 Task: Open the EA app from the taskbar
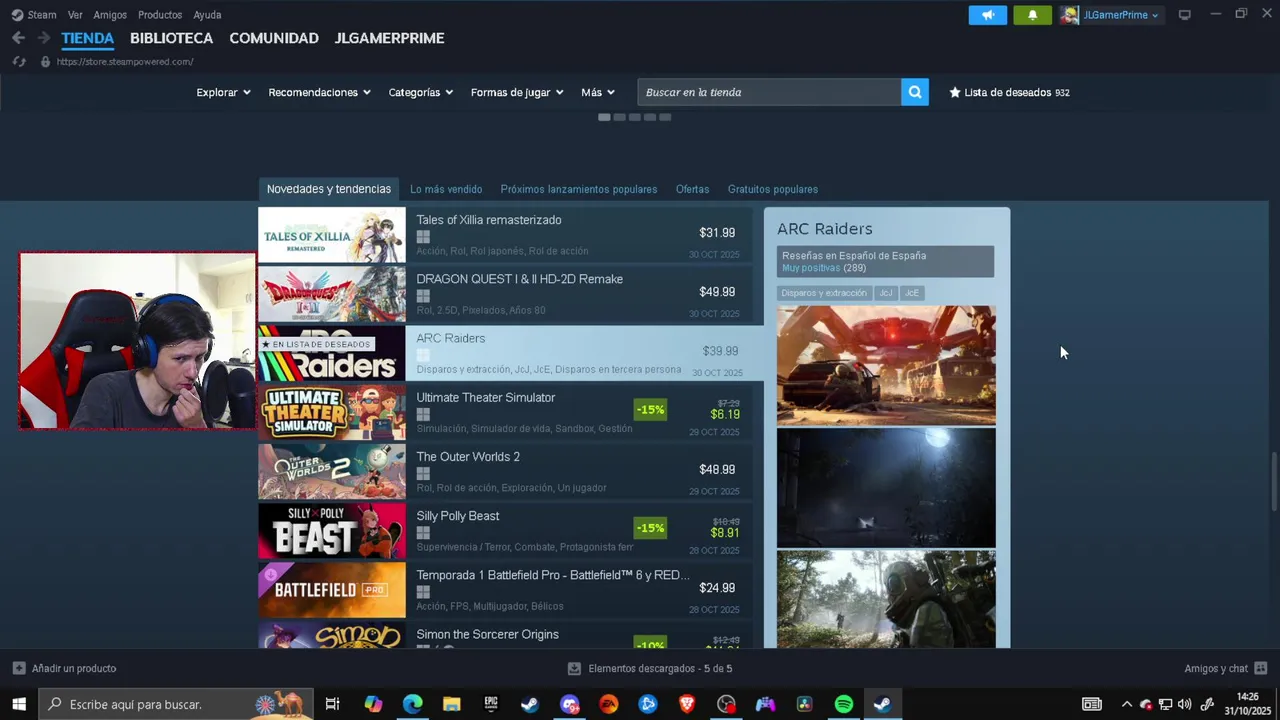608,704
